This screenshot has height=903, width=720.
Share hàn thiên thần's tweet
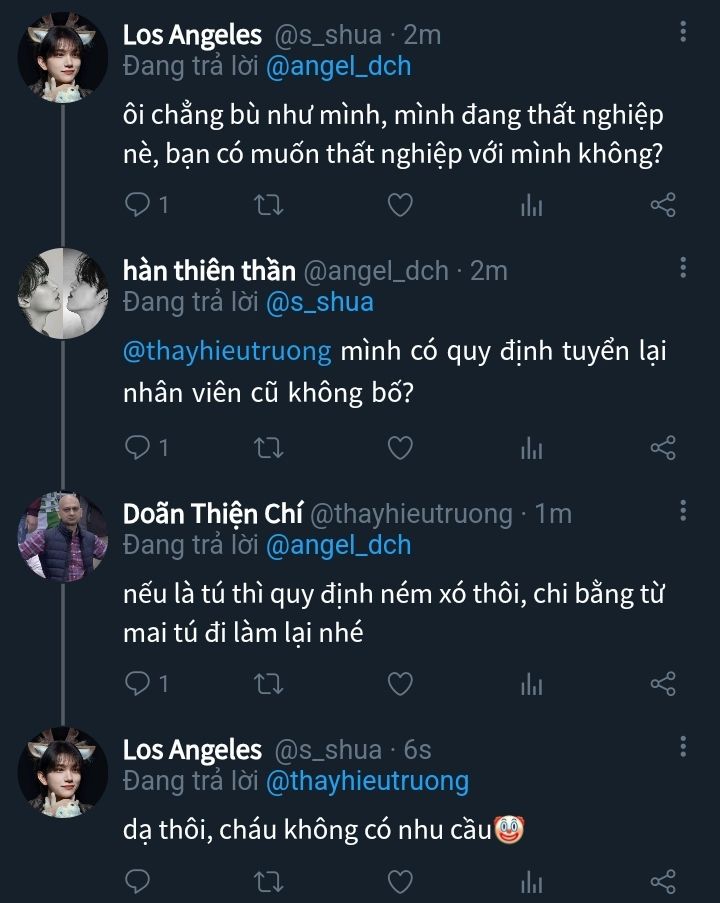tap(663, 448)
